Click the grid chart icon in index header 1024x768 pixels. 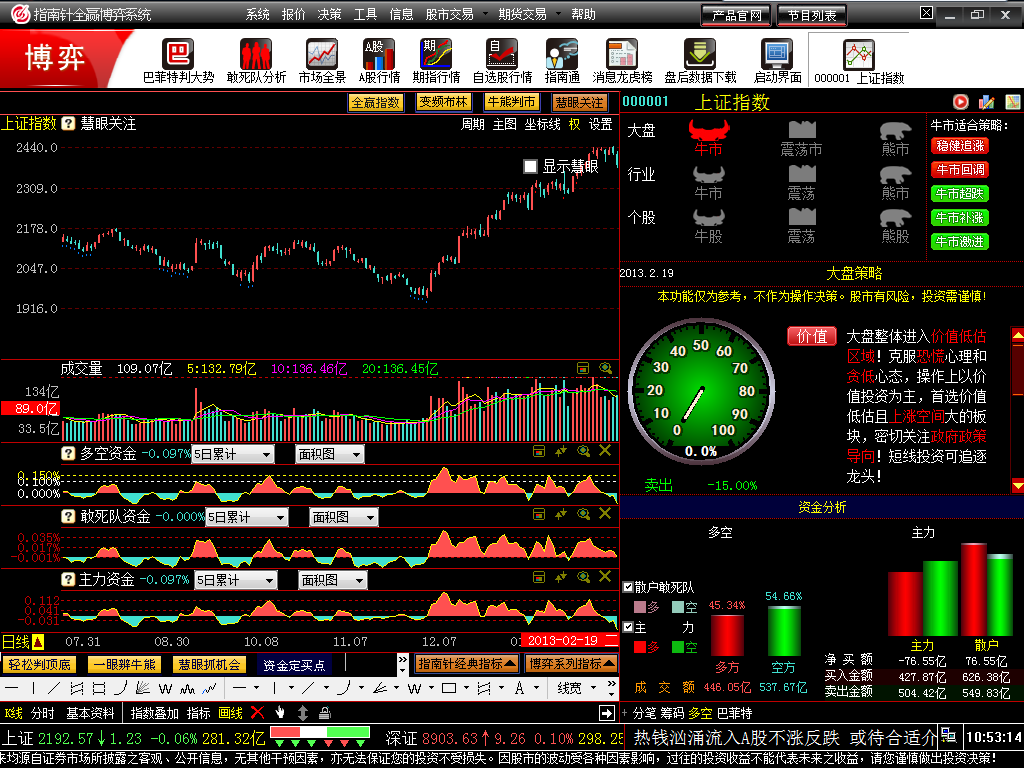[1012, 102]
